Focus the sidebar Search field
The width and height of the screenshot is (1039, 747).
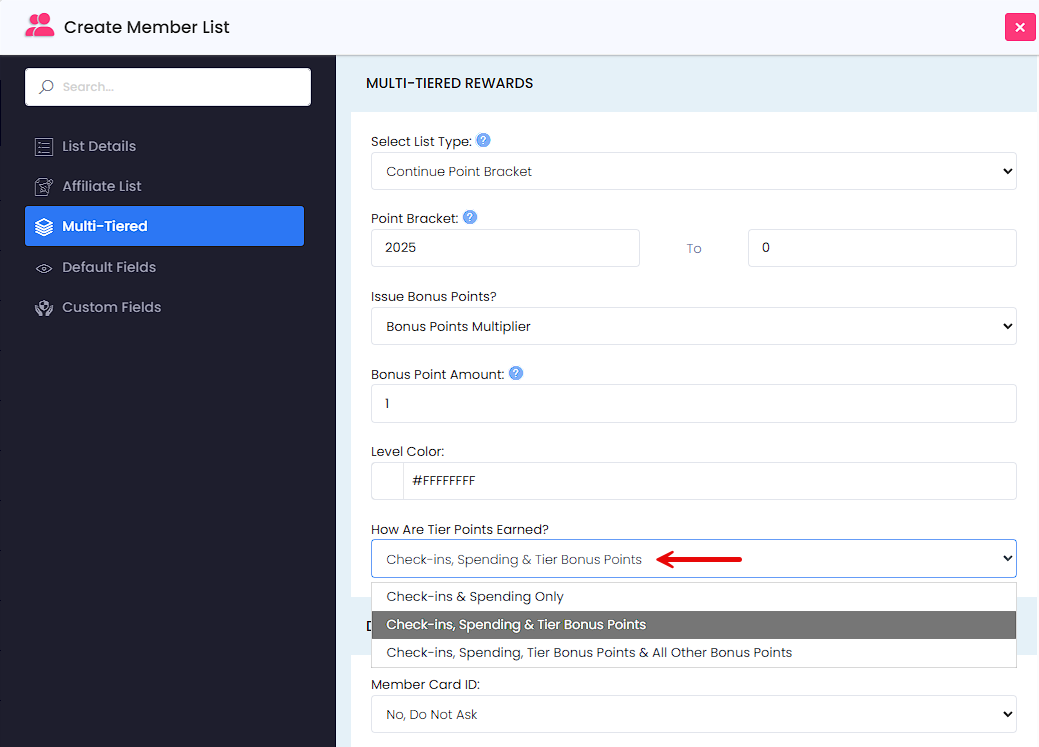[x=168, y=87]
